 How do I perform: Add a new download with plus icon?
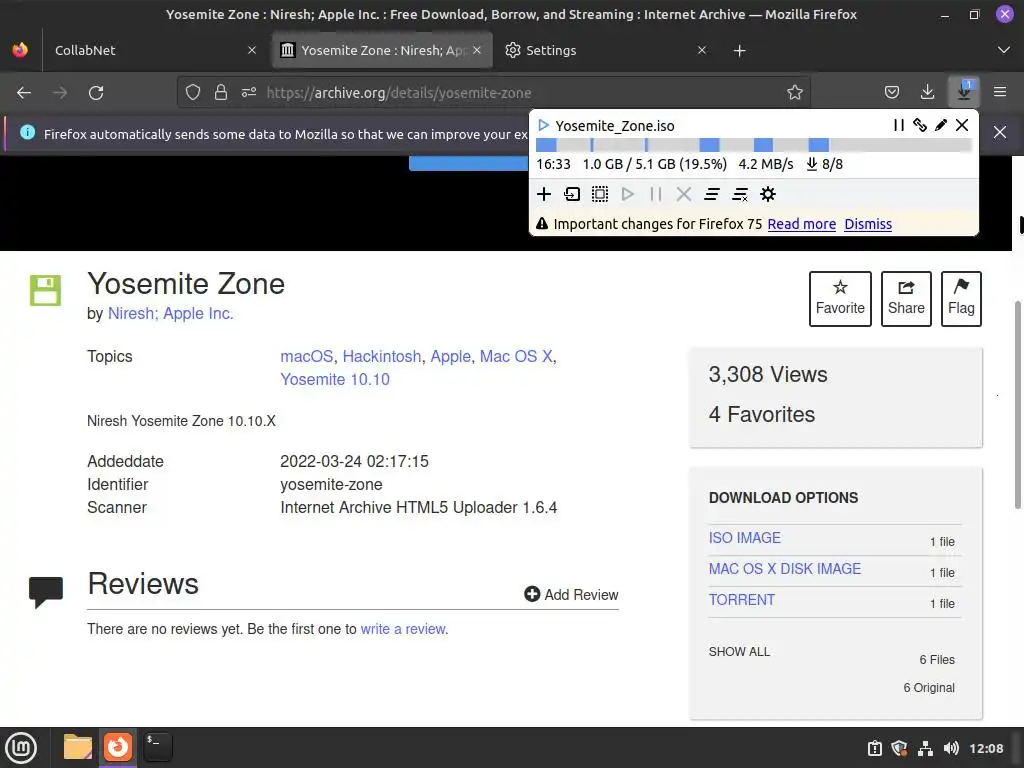coord(544,194)
